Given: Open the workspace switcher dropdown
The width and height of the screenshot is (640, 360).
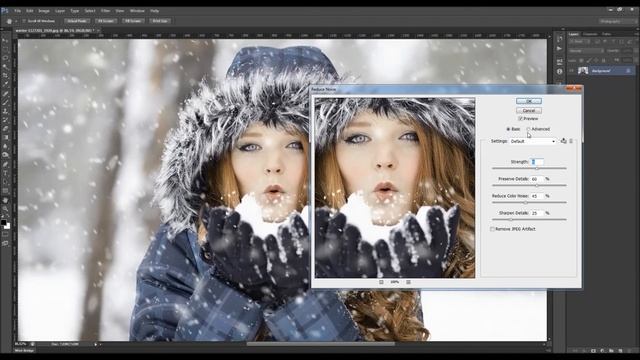Looking at the screenshot, I should click(617, 21).
